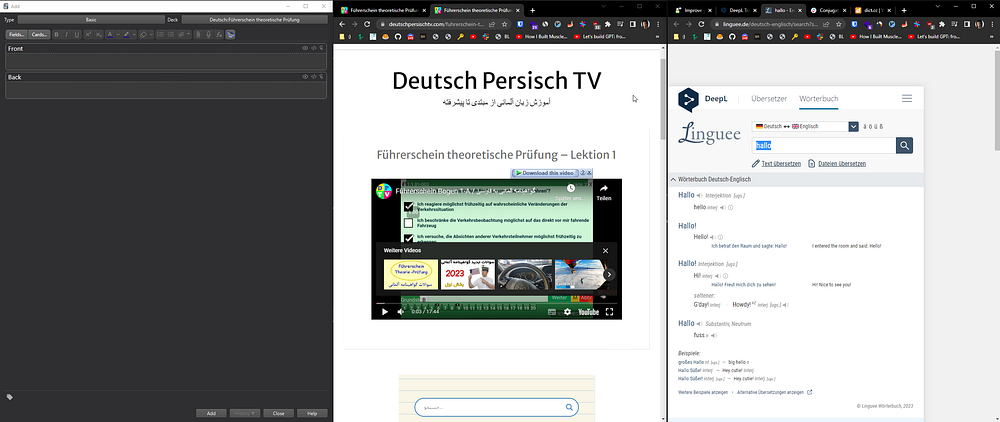1000x422 pixels.
Task: Click the Linguee search magnifier button
Action: [904, 145]
